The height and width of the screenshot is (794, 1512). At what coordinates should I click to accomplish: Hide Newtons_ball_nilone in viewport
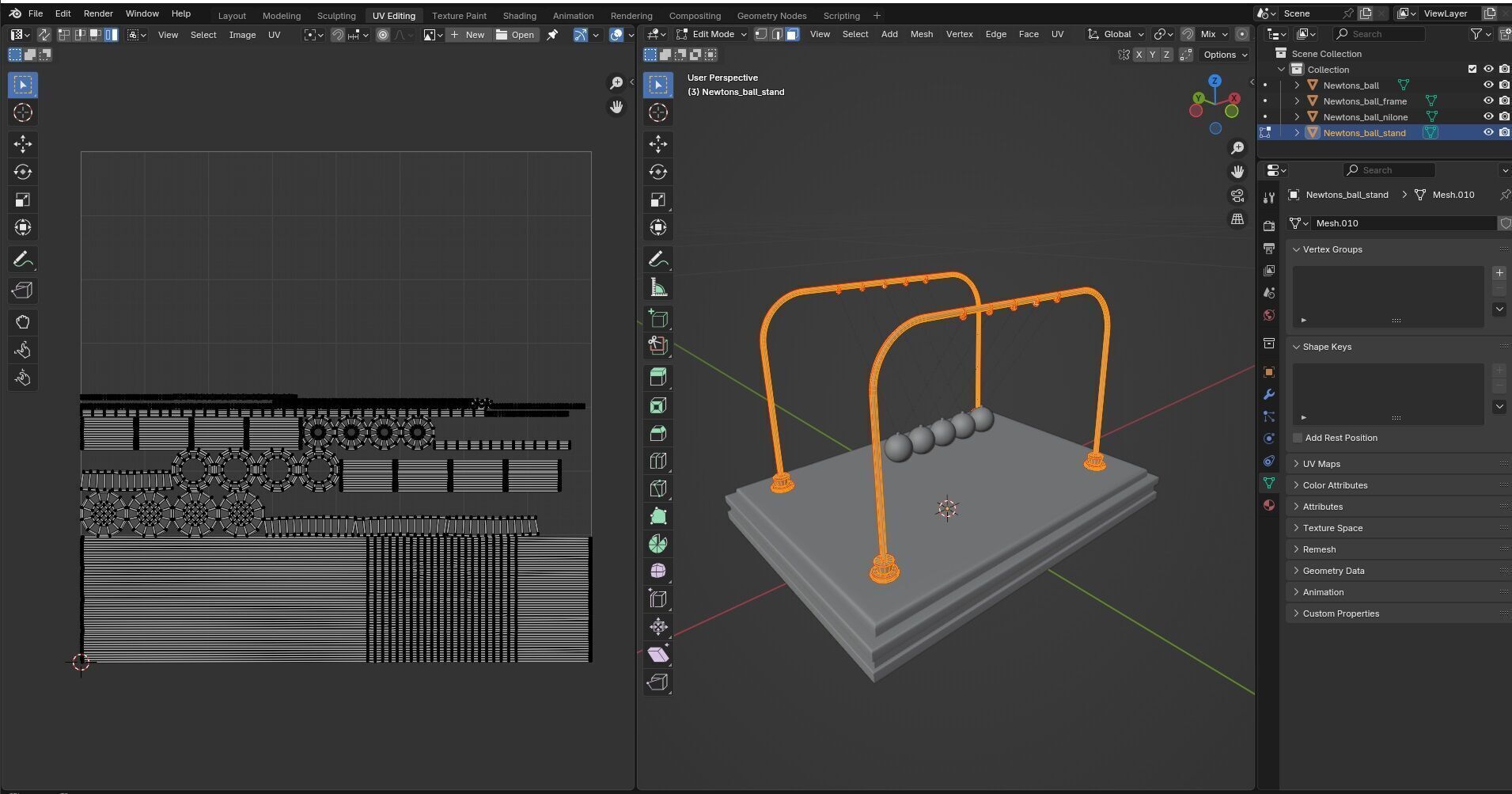tap(1487, 117)
